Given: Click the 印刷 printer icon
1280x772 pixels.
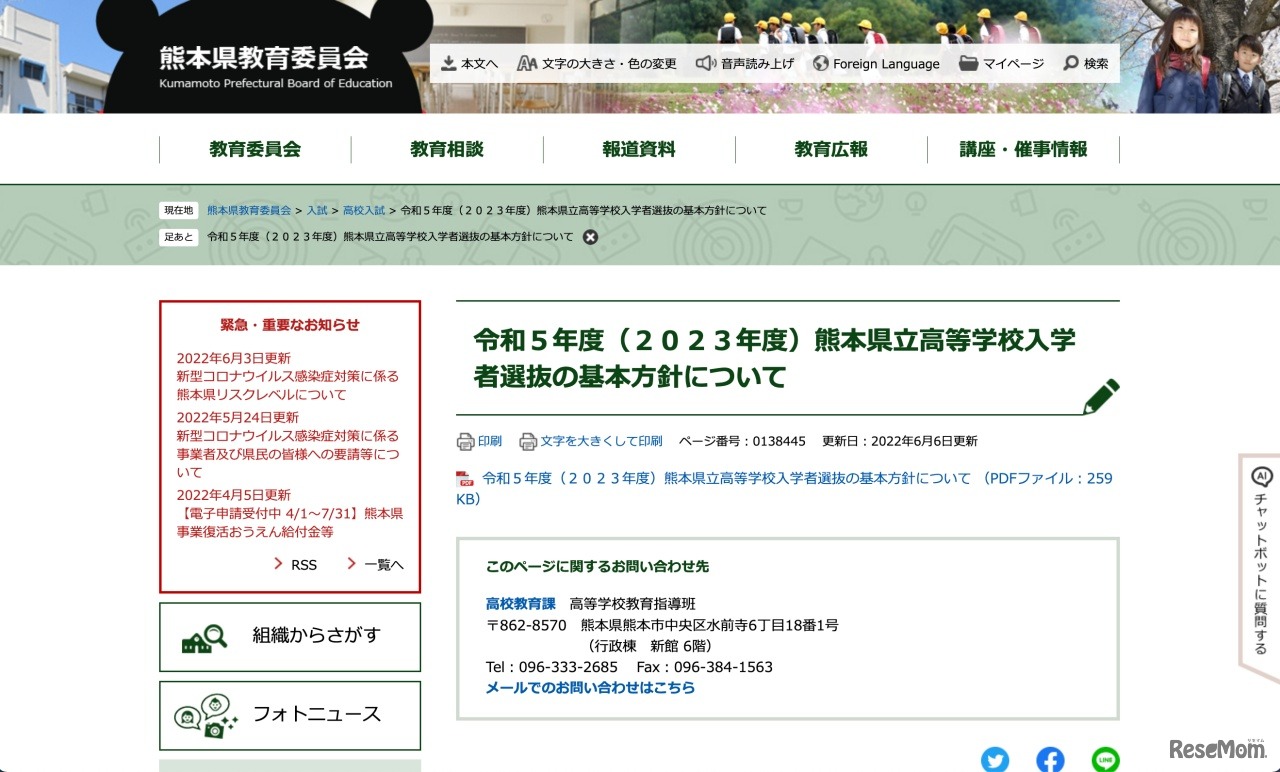Looking at the screenshot, I should 464,440.
